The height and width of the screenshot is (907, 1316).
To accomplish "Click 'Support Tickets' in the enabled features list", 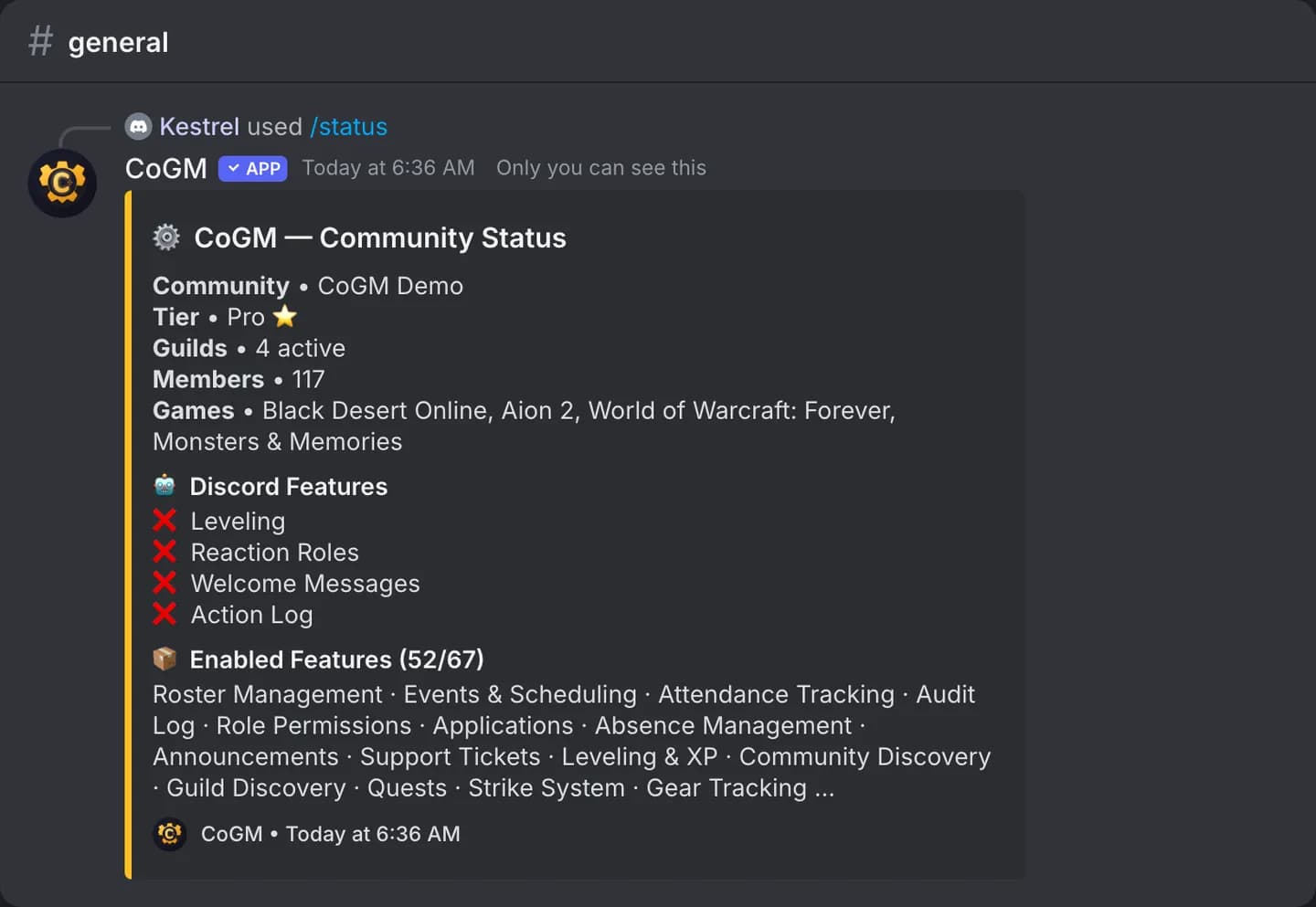I will 451,756.
